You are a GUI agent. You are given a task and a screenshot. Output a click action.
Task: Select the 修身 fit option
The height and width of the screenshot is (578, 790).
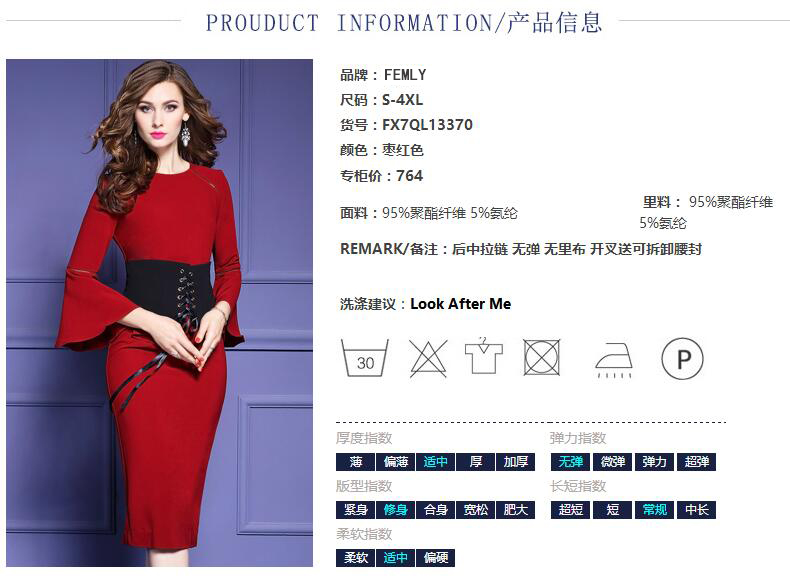[396, 510]
